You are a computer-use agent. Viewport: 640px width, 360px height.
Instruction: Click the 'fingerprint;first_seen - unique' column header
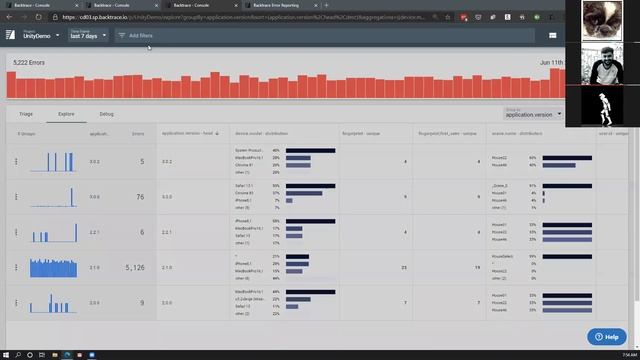(448, 133)
